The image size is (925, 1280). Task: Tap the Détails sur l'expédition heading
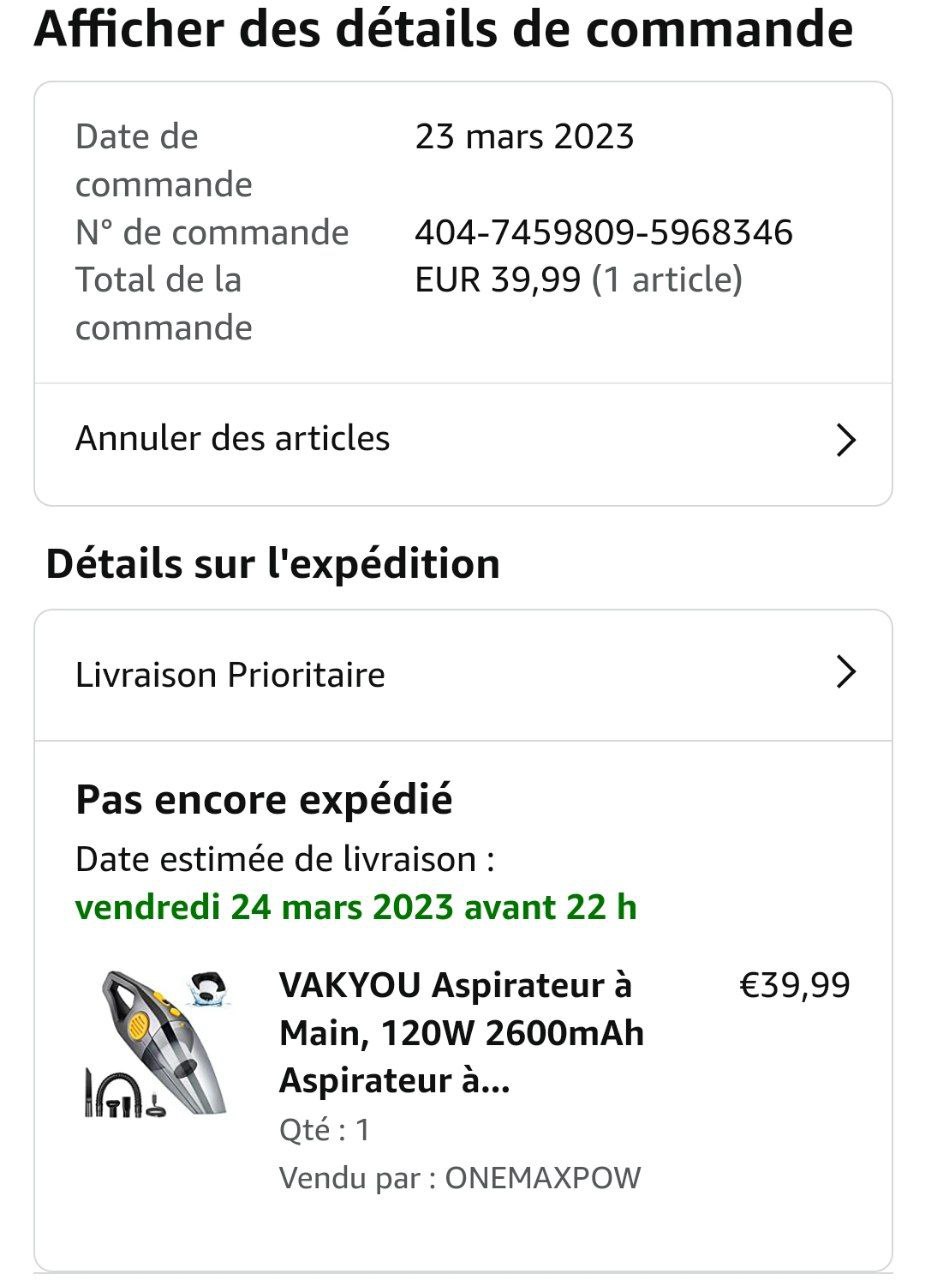point(273,564)
